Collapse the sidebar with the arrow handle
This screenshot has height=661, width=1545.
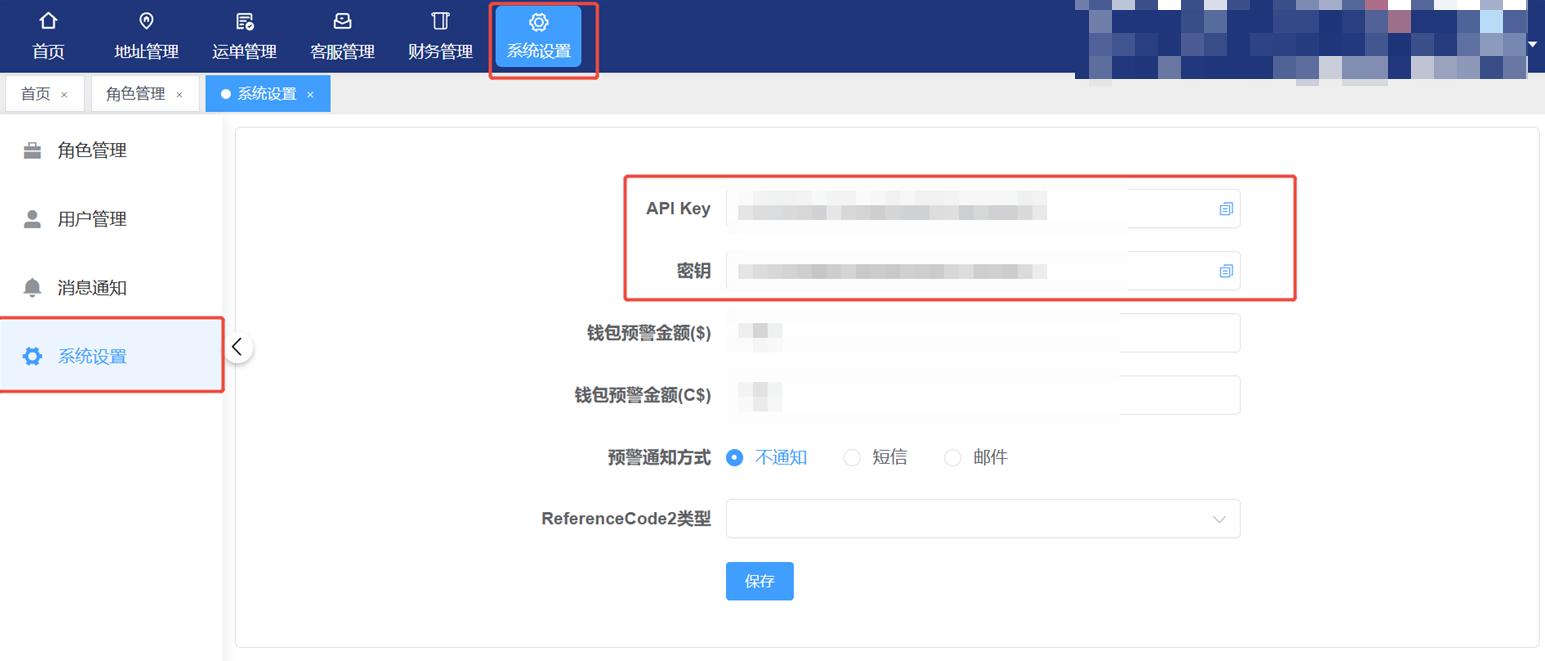(x=237, y=347)
